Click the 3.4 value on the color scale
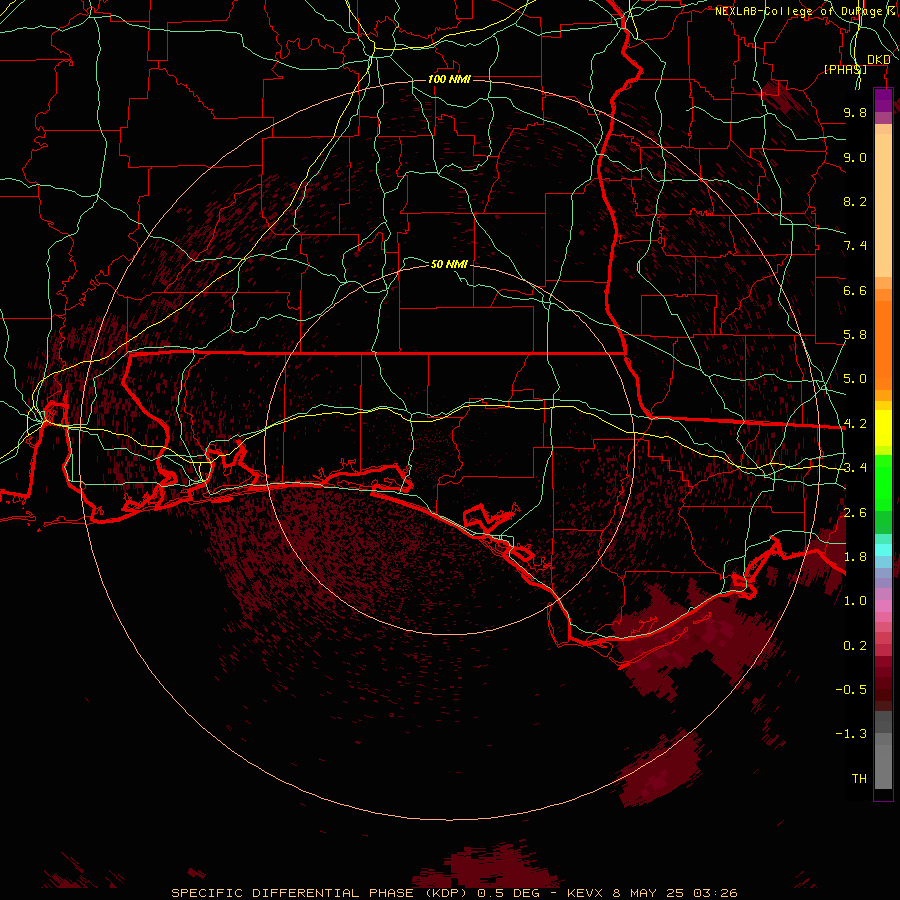Viewport: 900px width, 900px height. 855,468
